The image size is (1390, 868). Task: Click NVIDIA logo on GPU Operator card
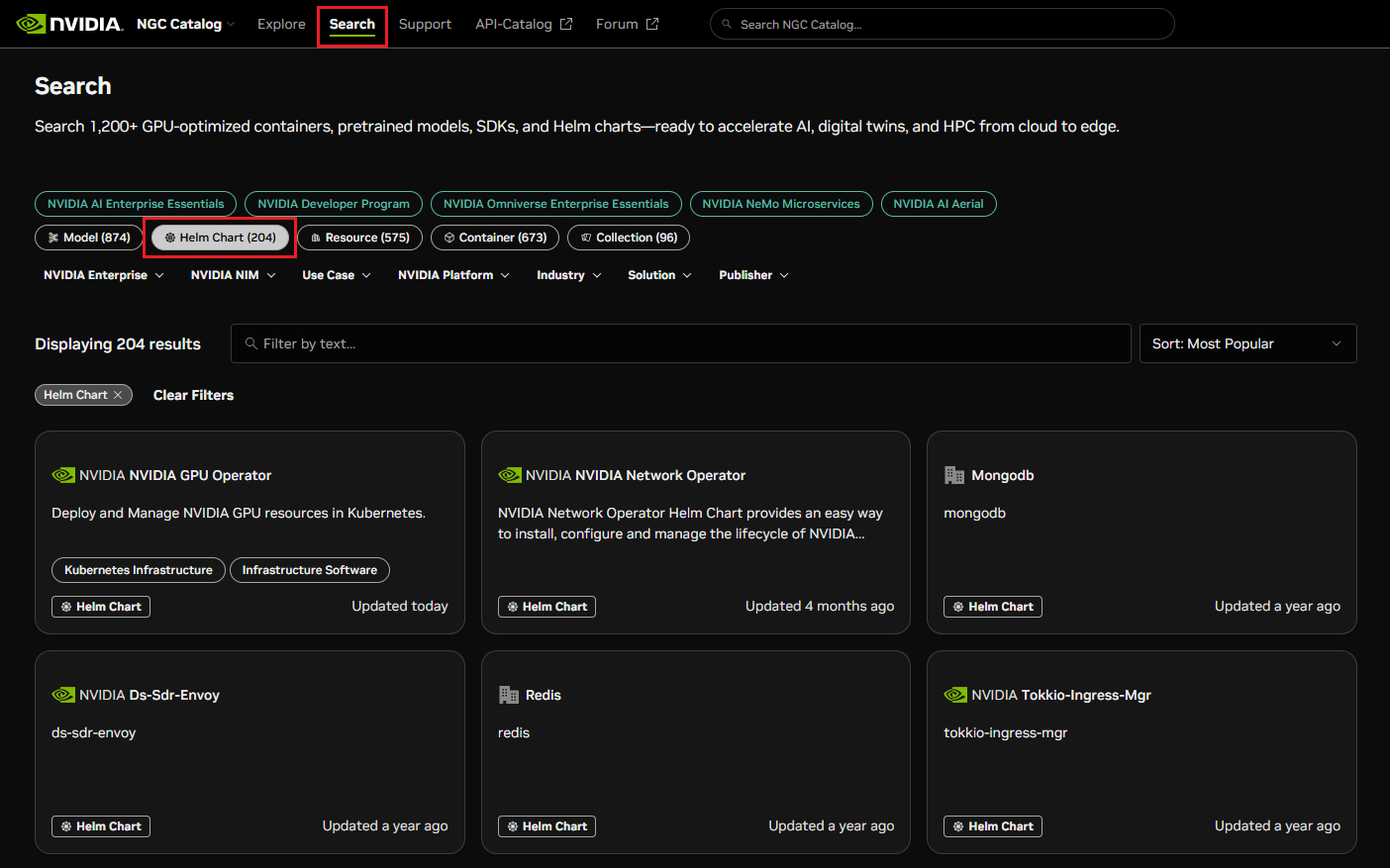pyautogui.click(x=63, y=475)
